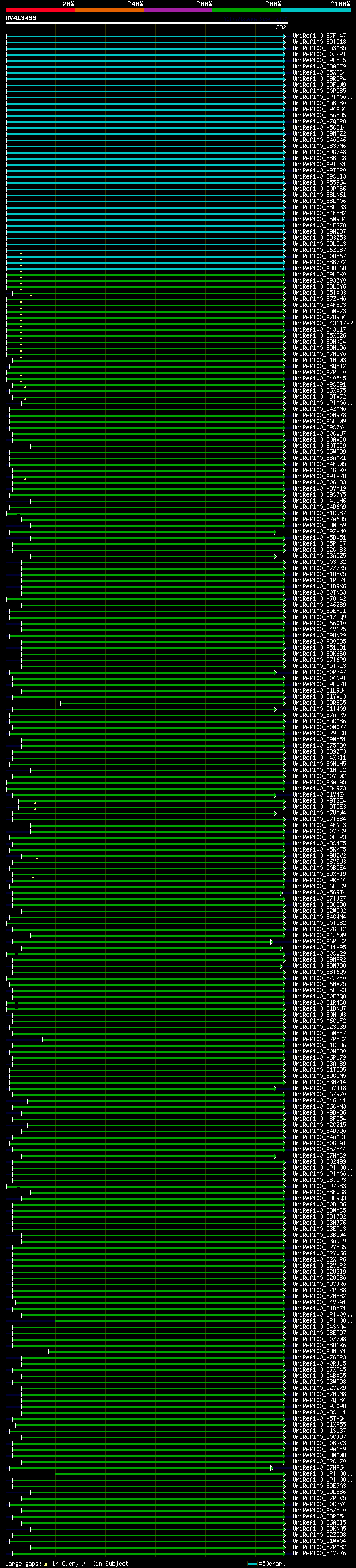Click the Large gaps legend text
This screenshot has height=1568, width=356.
click(68, 1564)
